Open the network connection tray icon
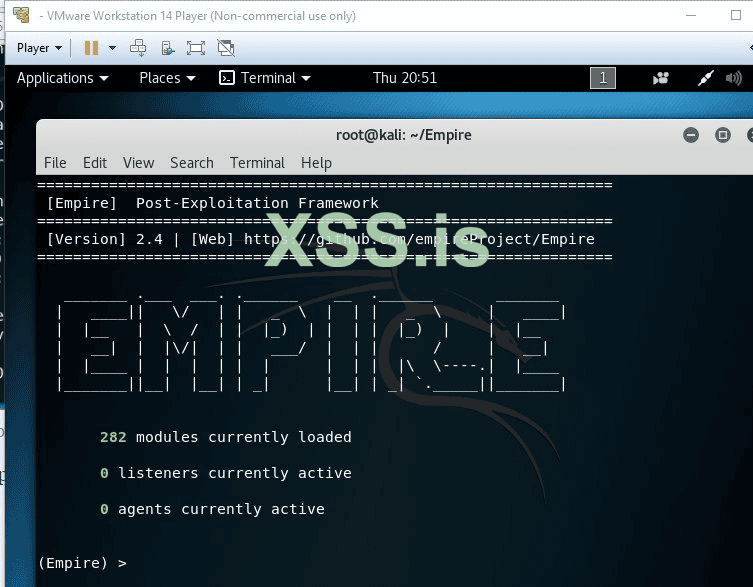This screenshot has height=587, width=753. 705,78
